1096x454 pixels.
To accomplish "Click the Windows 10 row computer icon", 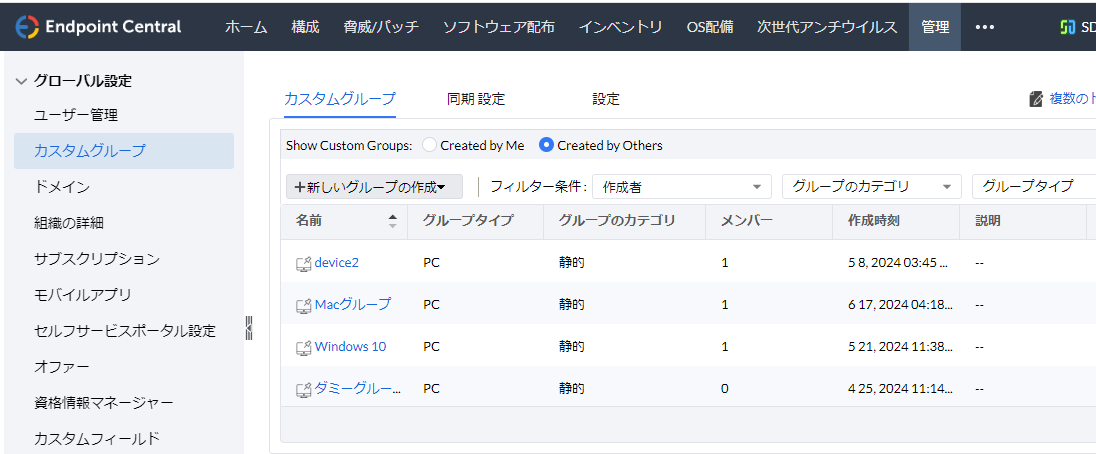I will [303, 347].
